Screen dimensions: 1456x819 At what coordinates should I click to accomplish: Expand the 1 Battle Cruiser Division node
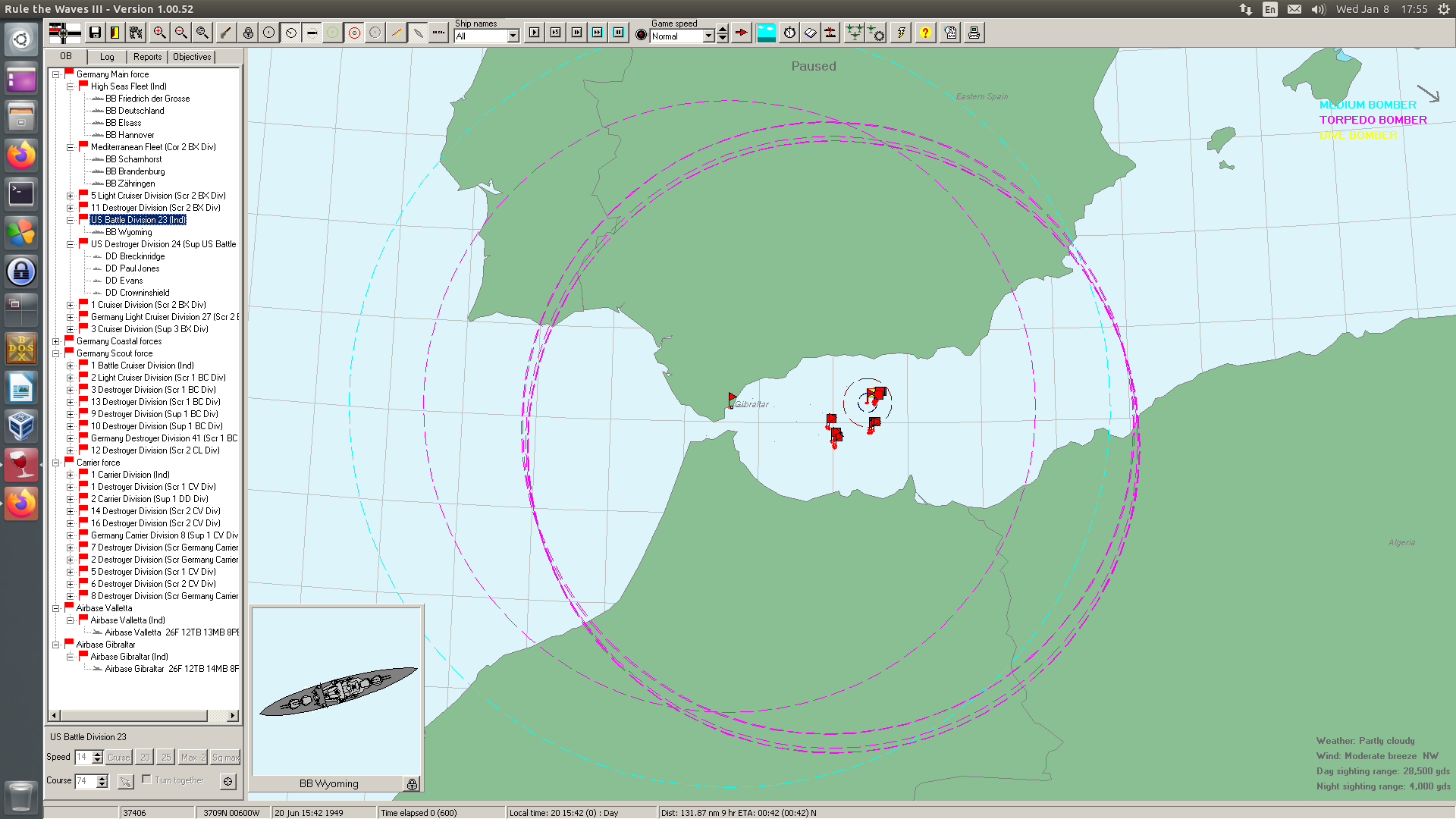click(70, 366)
